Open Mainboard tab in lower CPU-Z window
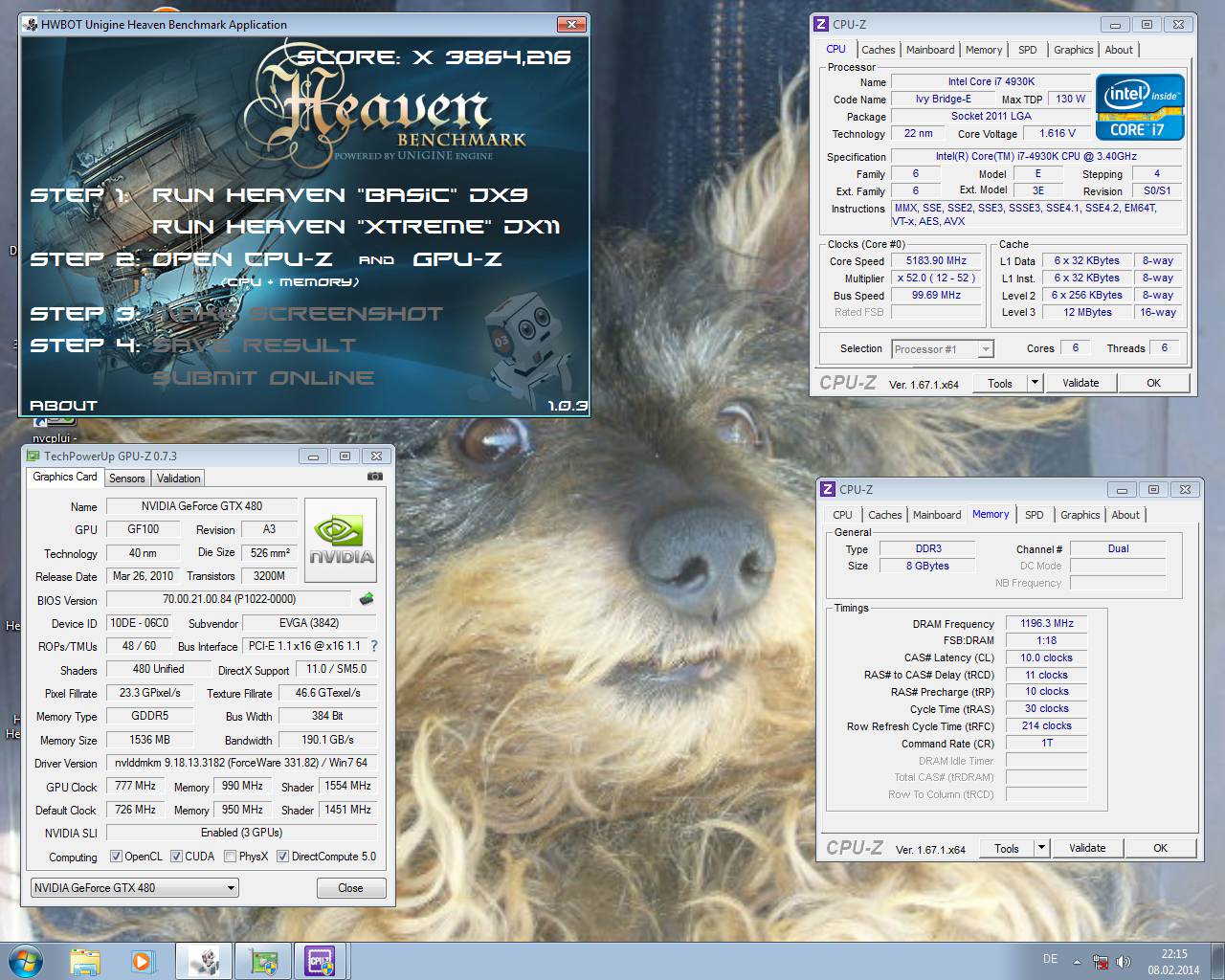This screenshot has width=1225, height=980. [937, 515]
